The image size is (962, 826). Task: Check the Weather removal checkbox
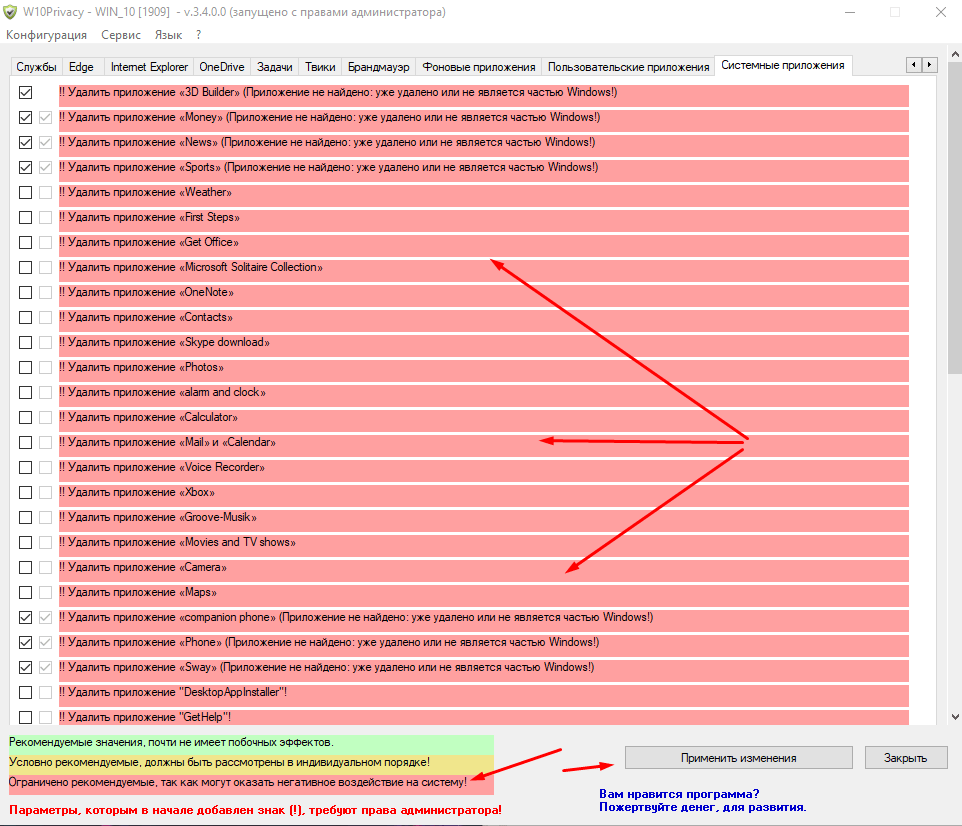pyautogui.click(x=25, y=193)
